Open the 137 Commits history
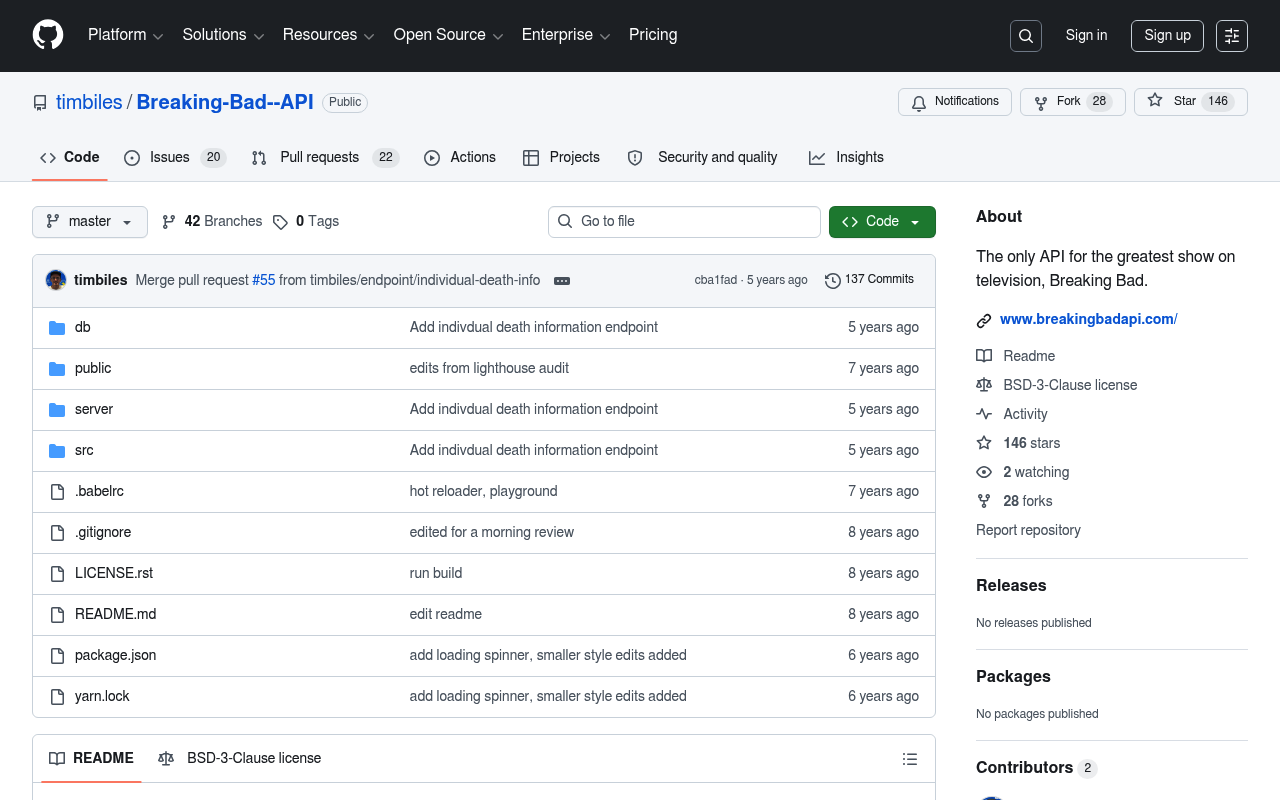Viewport: 1280px width, 800px height. pyautogui.click(x=870, y=280)
